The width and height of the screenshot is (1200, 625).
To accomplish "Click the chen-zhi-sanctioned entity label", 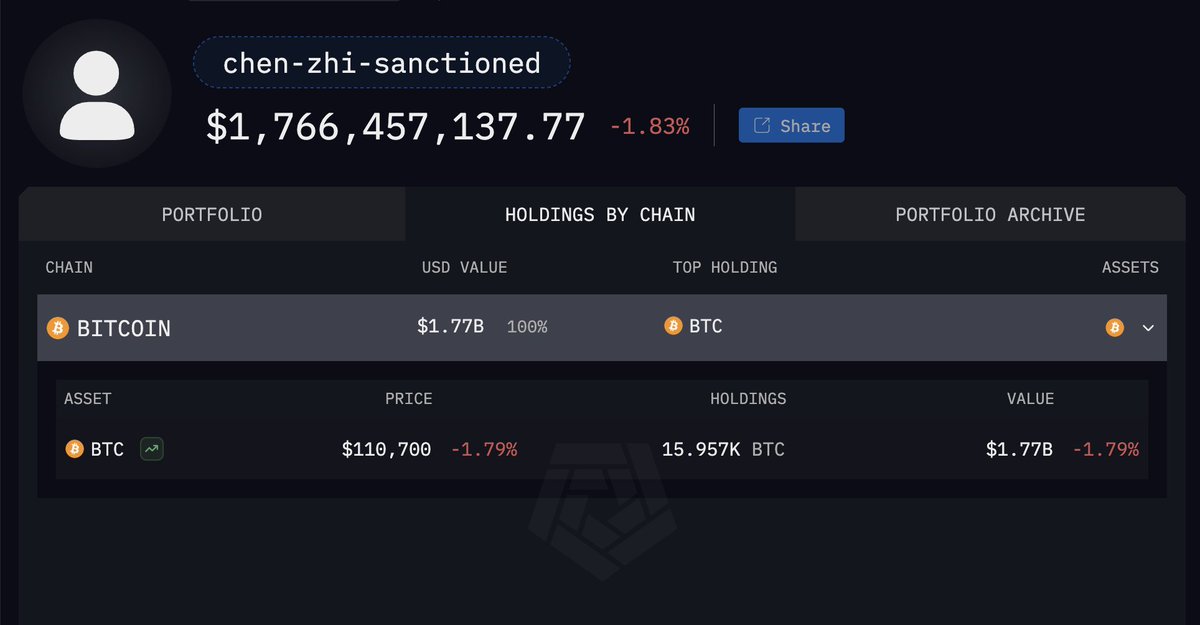I will coord(381,63).
